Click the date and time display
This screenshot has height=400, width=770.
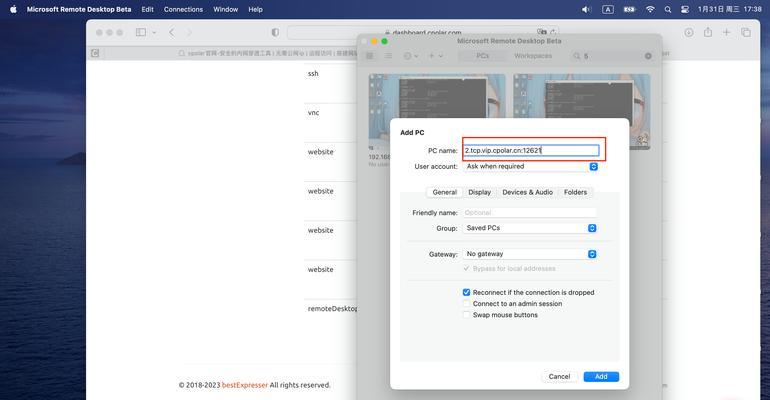pyautogui.click(x=730, y=9)
